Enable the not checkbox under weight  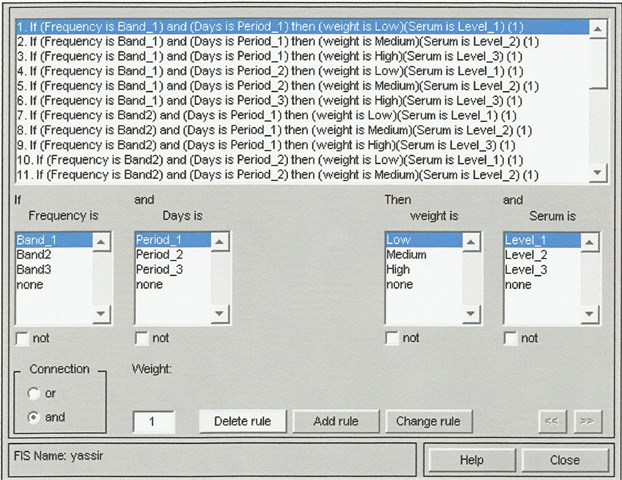(392, 338)
